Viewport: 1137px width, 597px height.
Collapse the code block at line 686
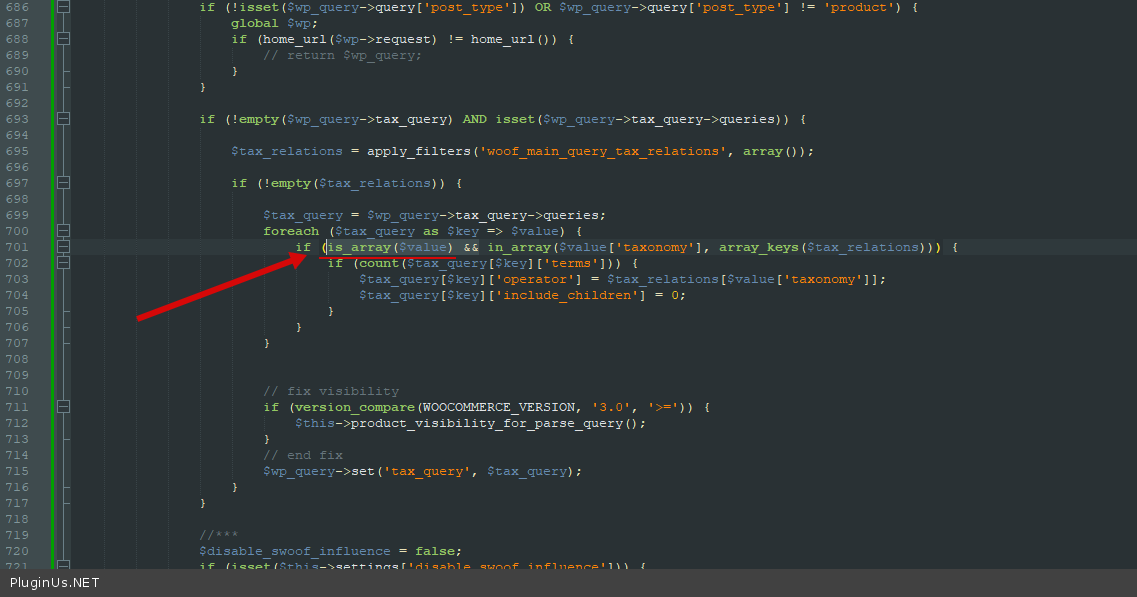(x=64, y=7)
